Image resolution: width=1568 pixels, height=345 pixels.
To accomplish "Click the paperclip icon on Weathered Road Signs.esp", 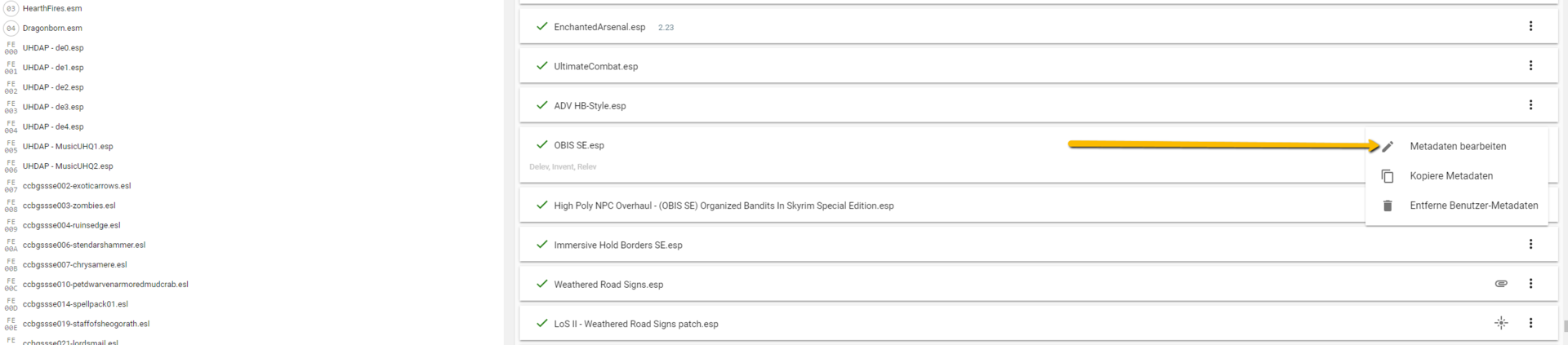I will pyautogui.click(x=1501, y=284).
